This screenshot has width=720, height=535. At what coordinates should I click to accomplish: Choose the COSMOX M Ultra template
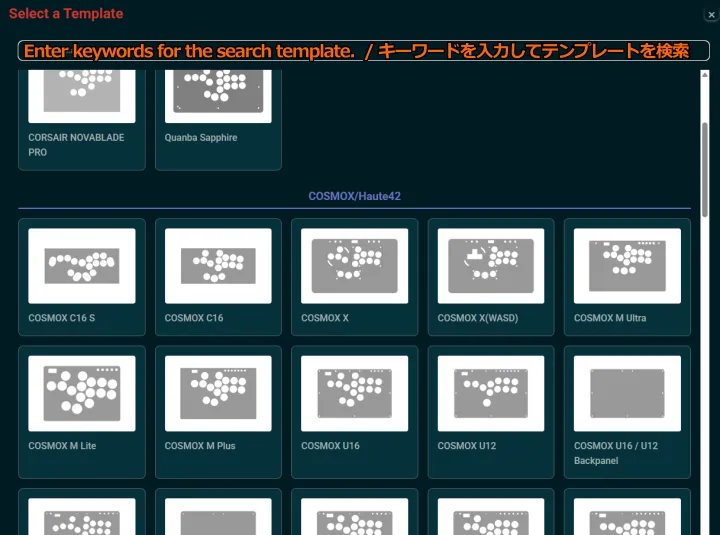tap(627, 266)
